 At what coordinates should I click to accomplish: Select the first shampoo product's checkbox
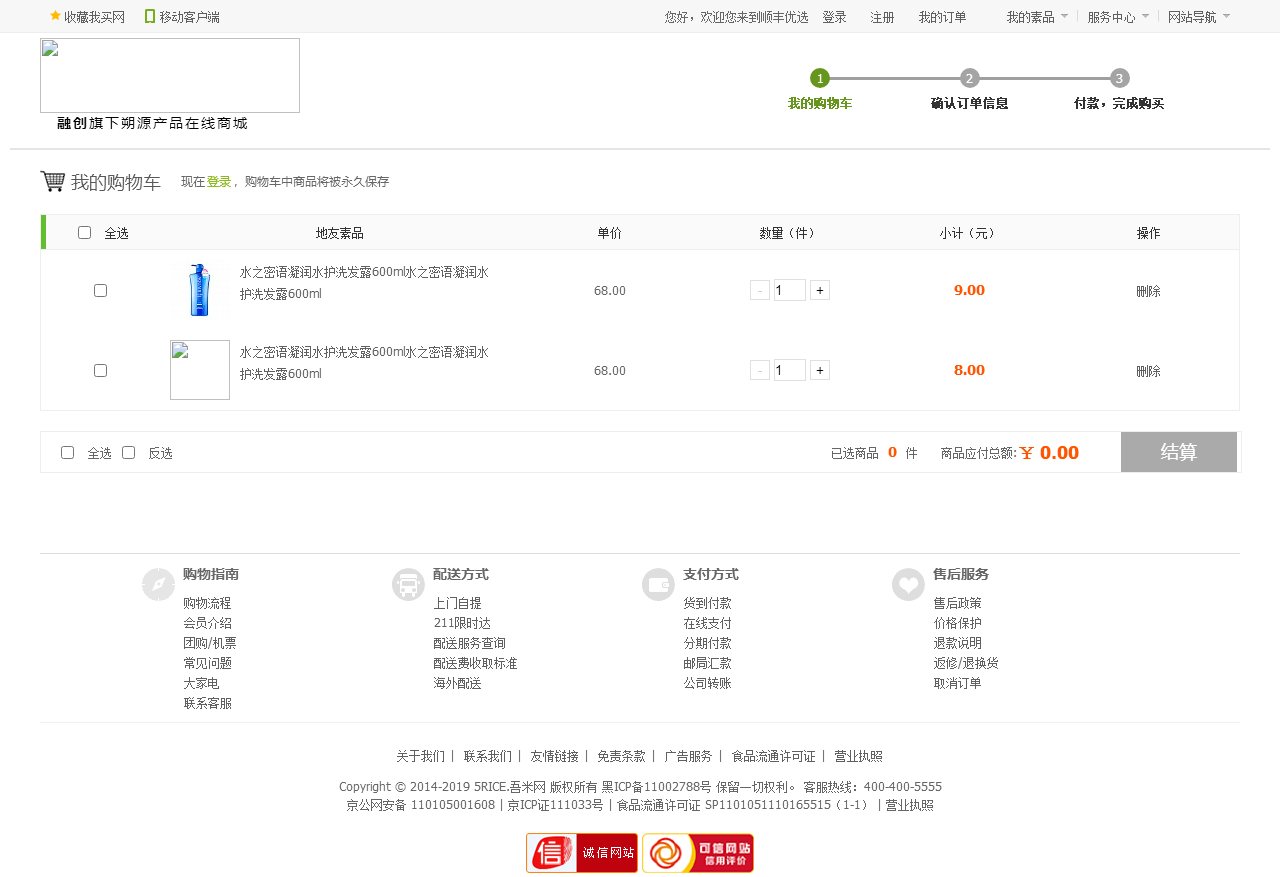[x=100, y=290]
